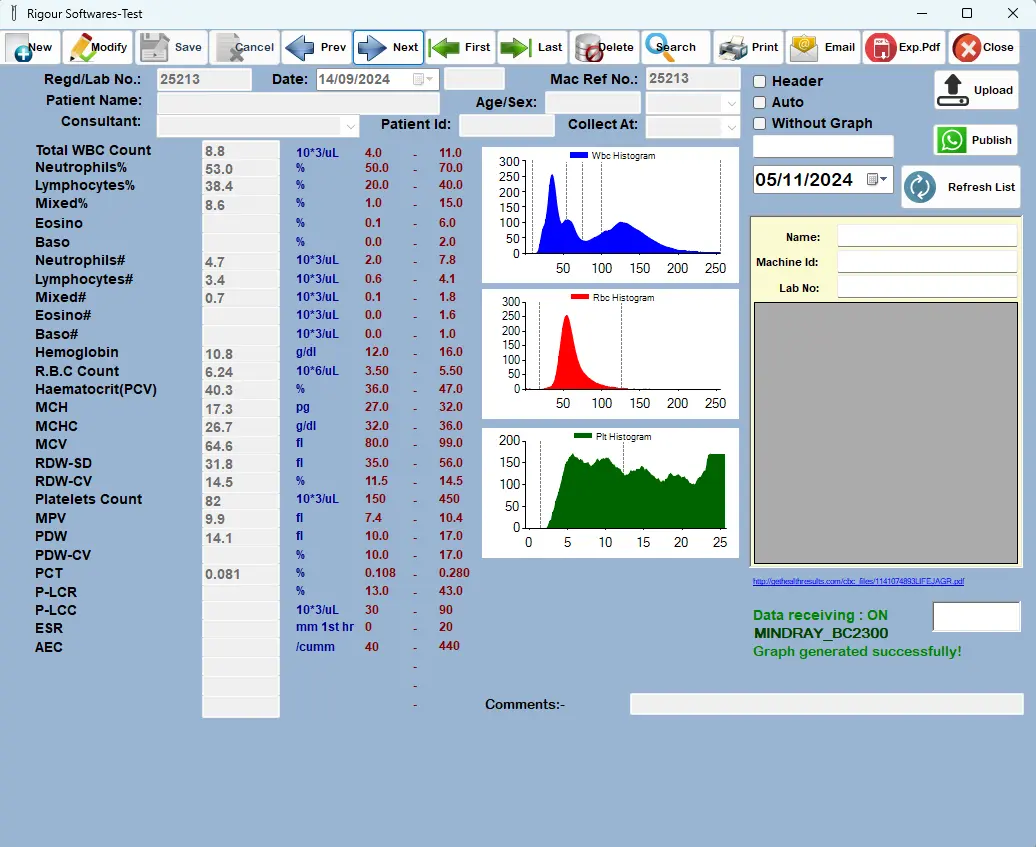This screenshot has width=1036, height=847.
Task: Check the Without Graph option
Action: tap(760, 123)
